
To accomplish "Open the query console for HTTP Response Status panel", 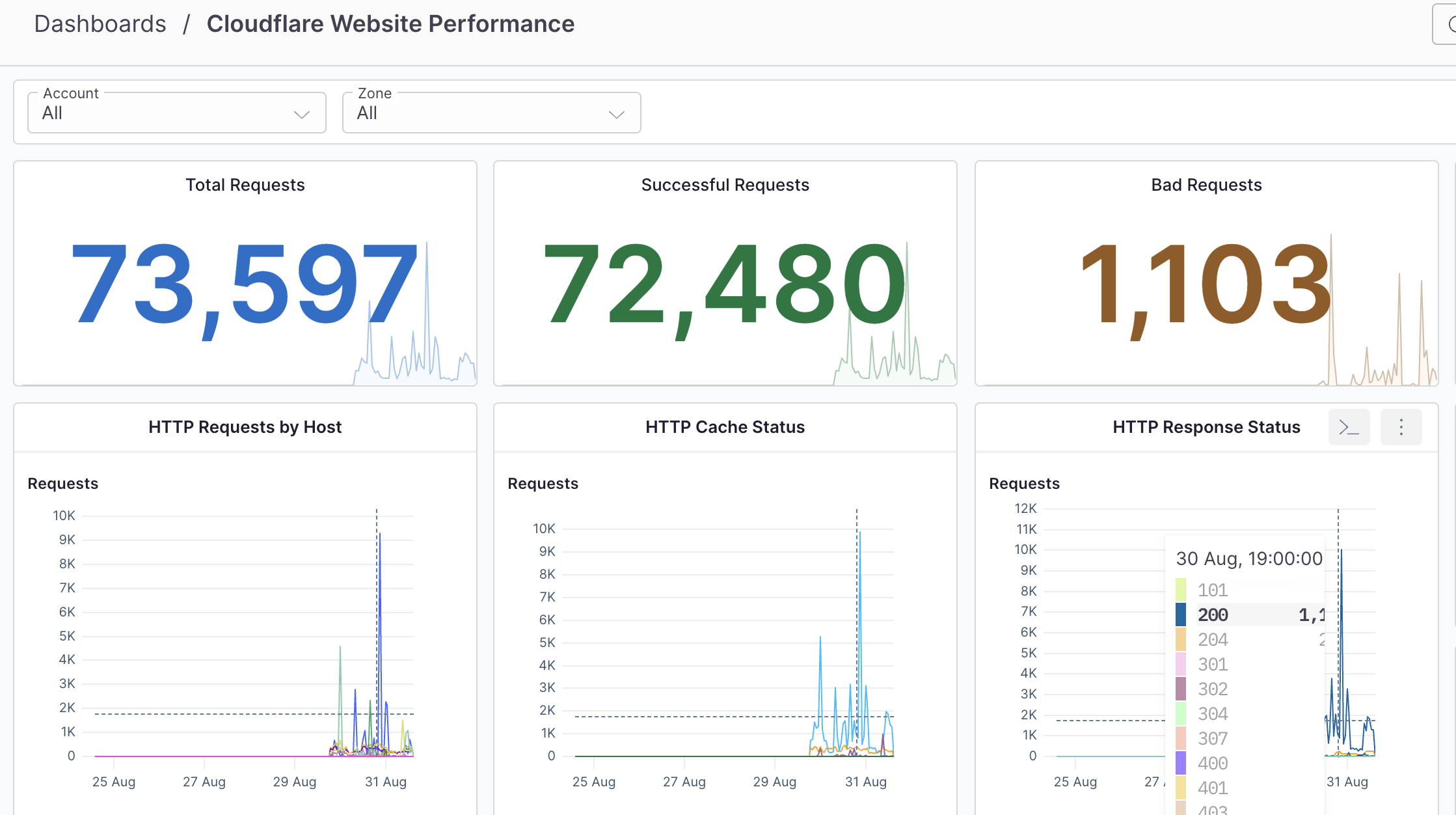I will point(1349,427).
